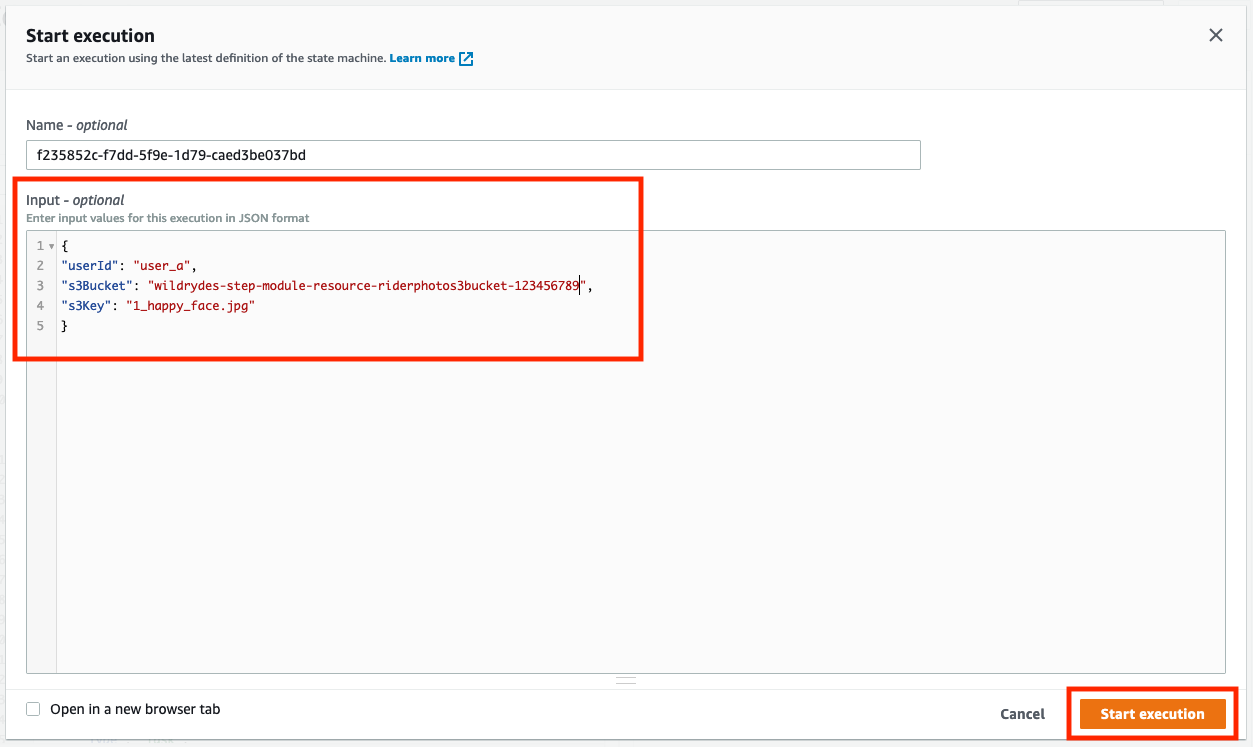This screenshot has width=1253, height=747.
Task: Click line number 3 in the gutter
Action: tap(40, 286)
